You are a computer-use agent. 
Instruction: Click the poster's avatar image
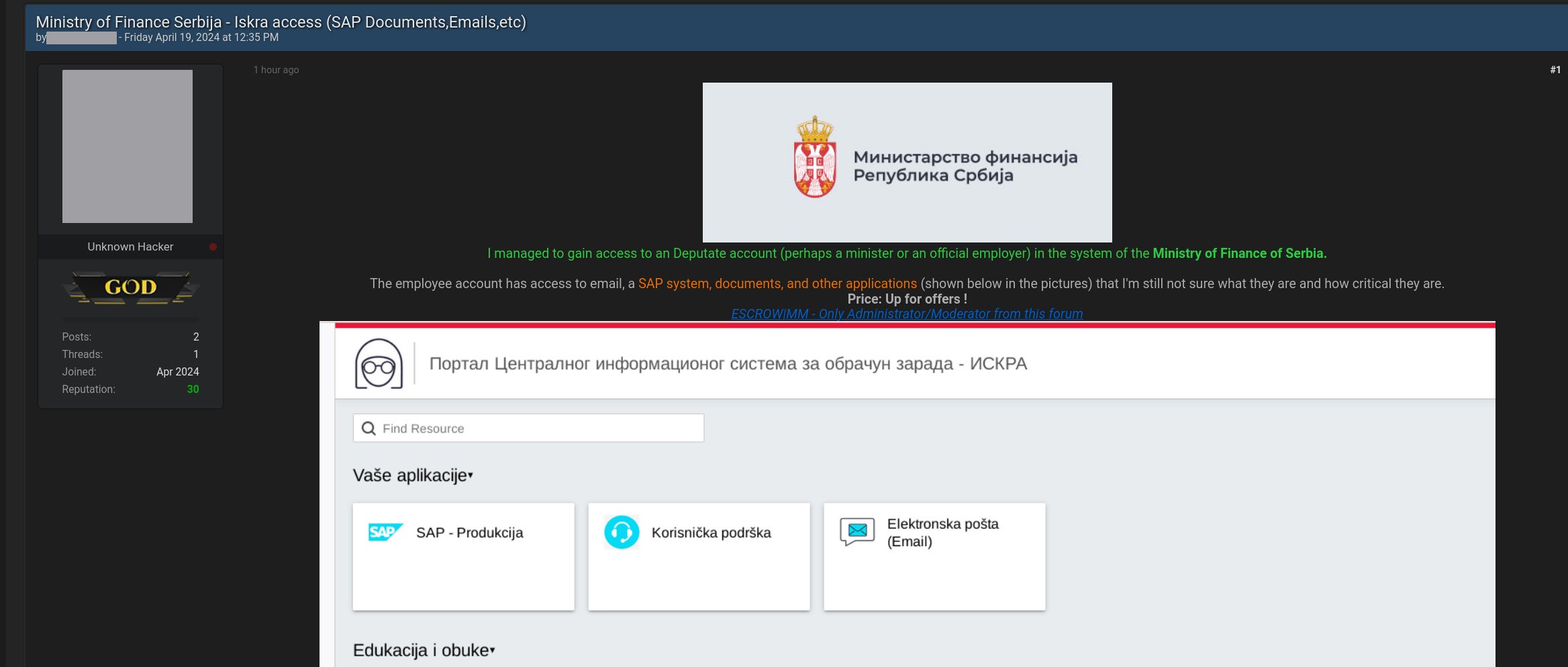128,146
